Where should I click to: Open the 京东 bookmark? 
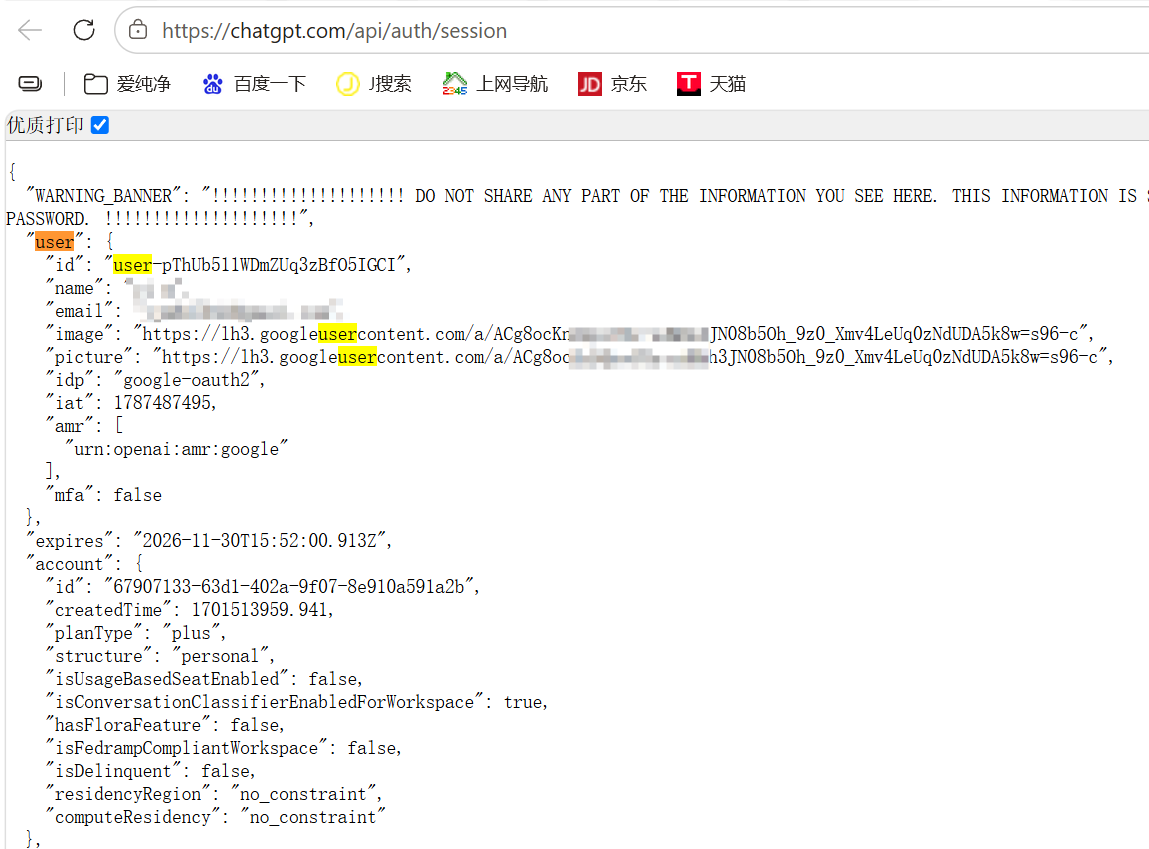tap(613, 84)
